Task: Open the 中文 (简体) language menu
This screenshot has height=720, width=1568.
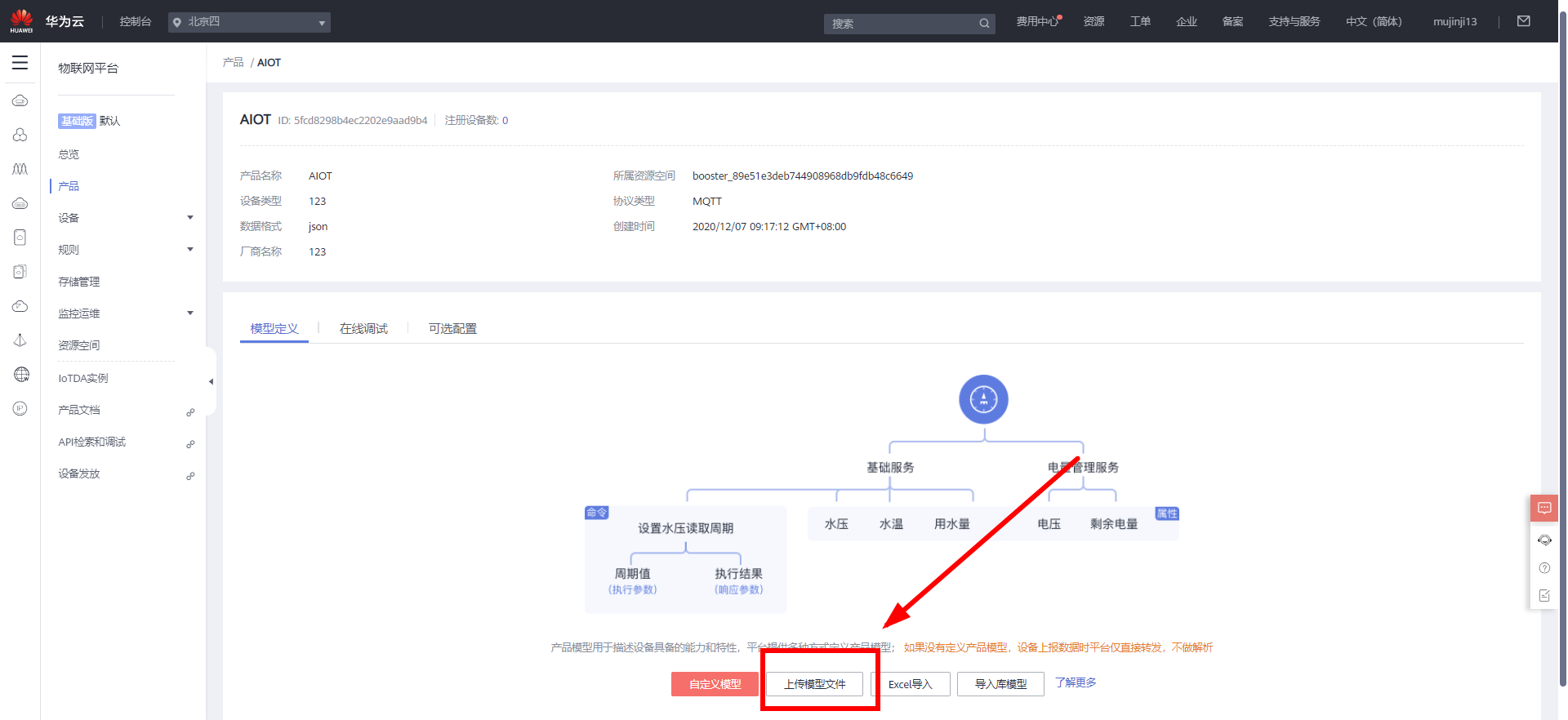Action: [1374, 22]
